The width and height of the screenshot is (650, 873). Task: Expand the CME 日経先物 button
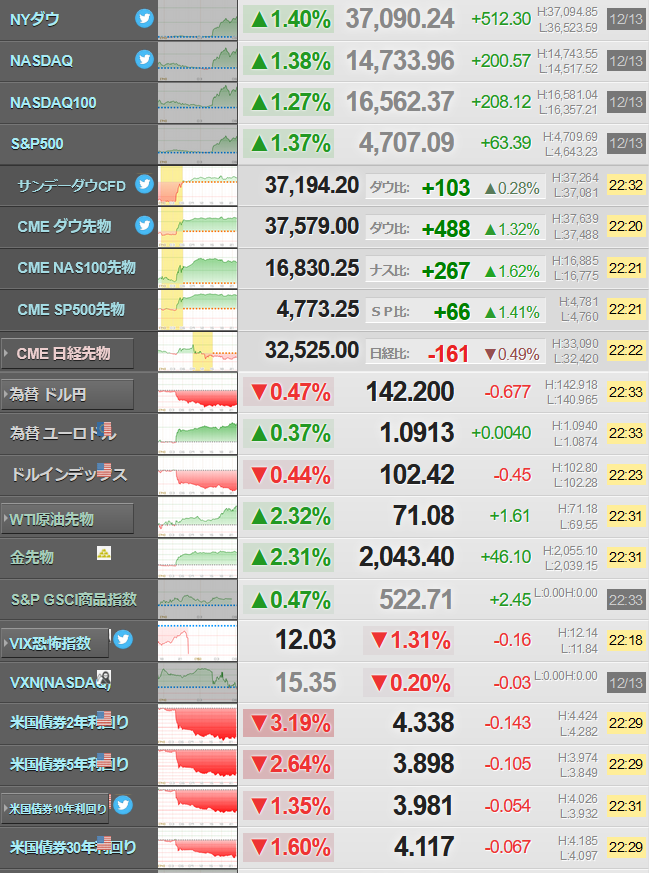(67, 353)
